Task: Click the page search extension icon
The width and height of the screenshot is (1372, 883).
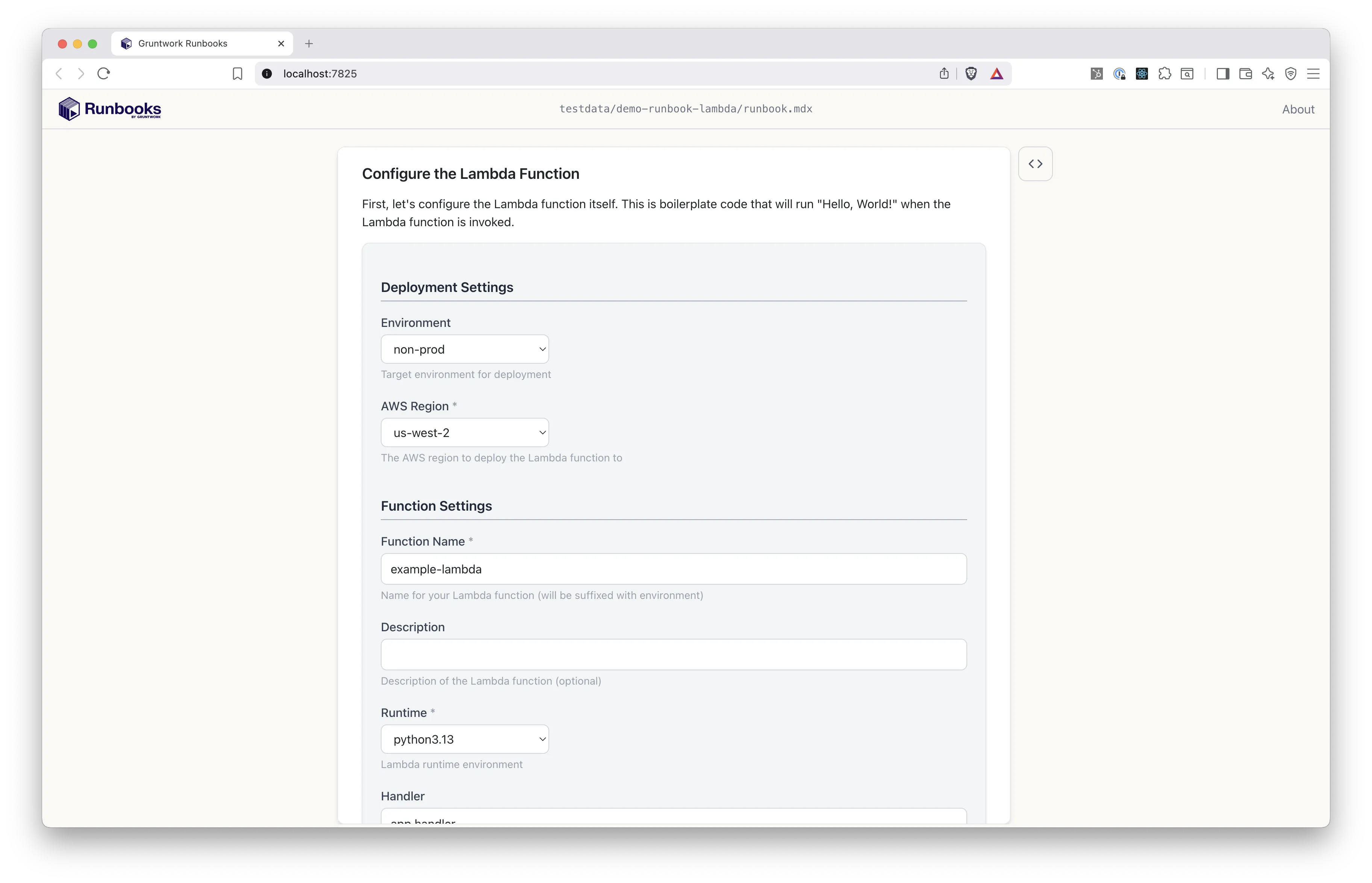Action: click(x=1187, y=73)
